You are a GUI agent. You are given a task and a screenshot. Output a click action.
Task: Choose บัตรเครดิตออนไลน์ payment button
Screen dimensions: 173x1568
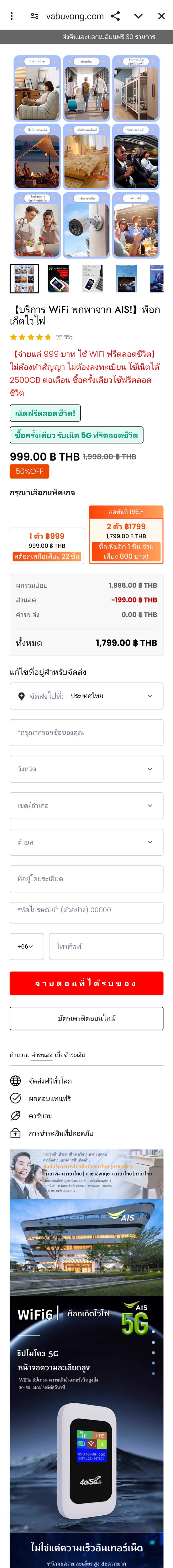(x=86, y=1018)
